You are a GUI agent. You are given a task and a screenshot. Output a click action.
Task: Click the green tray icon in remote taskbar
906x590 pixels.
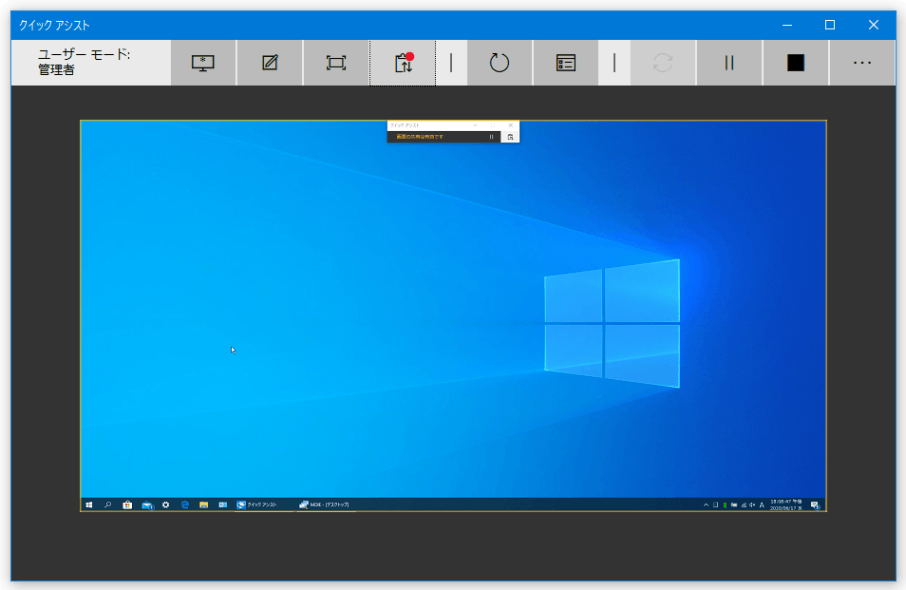tap(725, 505)
